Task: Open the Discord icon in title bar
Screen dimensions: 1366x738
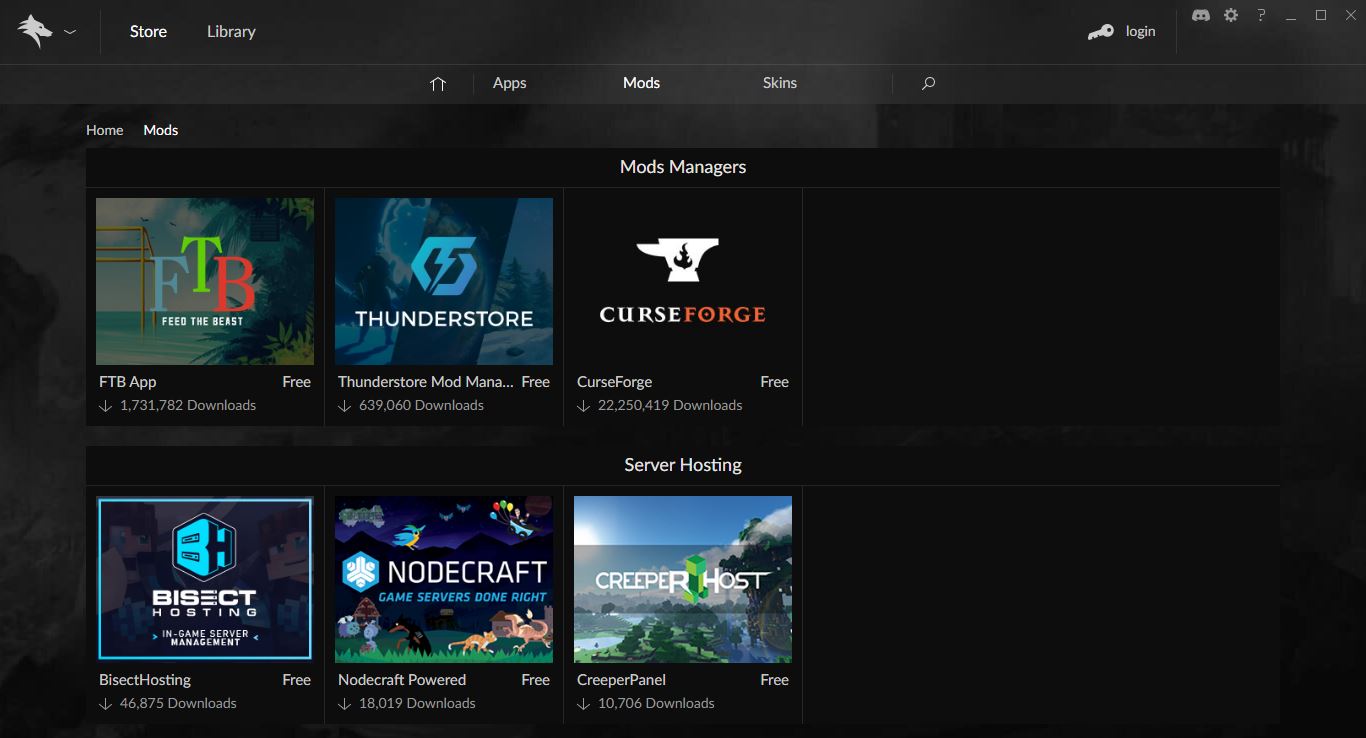Action: [x=1201, y=15]
